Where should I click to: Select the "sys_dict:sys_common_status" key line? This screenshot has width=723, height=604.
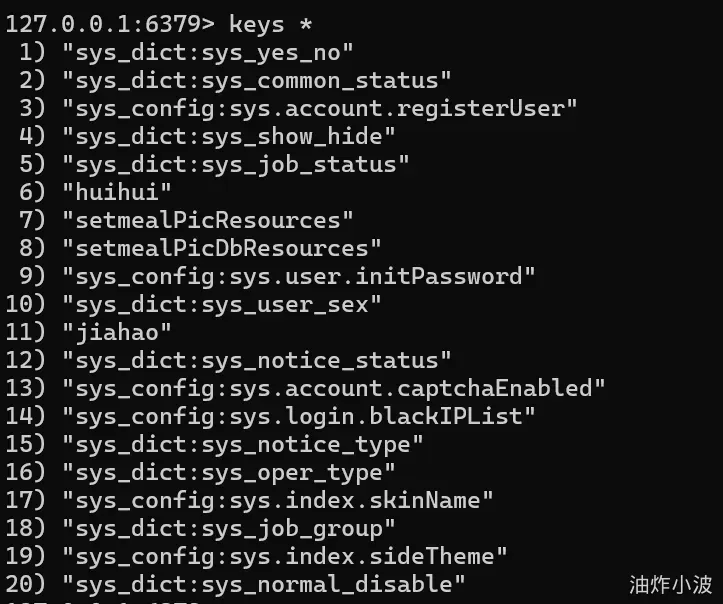tap(257, 79)
